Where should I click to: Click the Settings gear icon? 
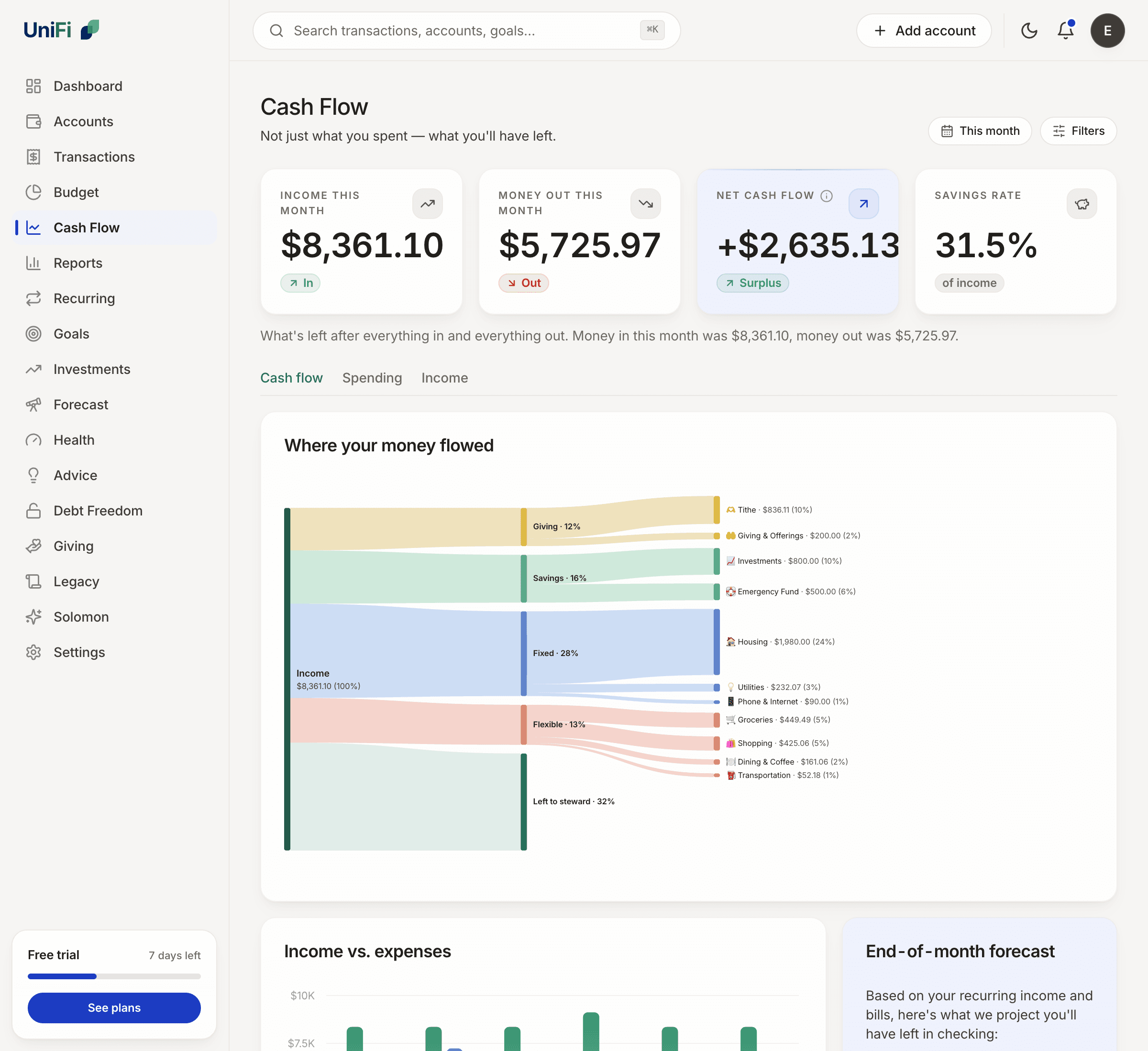[x=33, y=652]
